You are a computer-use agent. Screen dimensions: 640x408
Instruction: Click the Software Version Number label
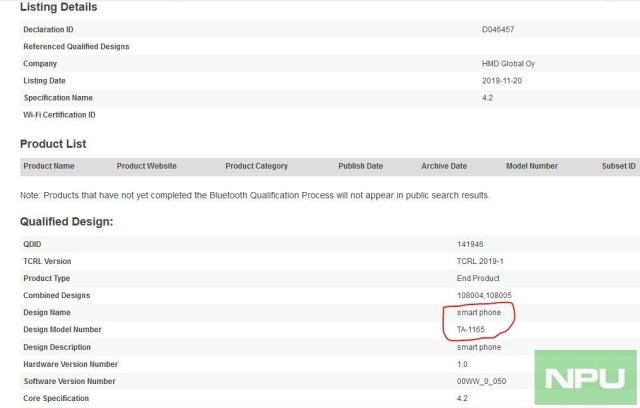click(x=69, y=381)
